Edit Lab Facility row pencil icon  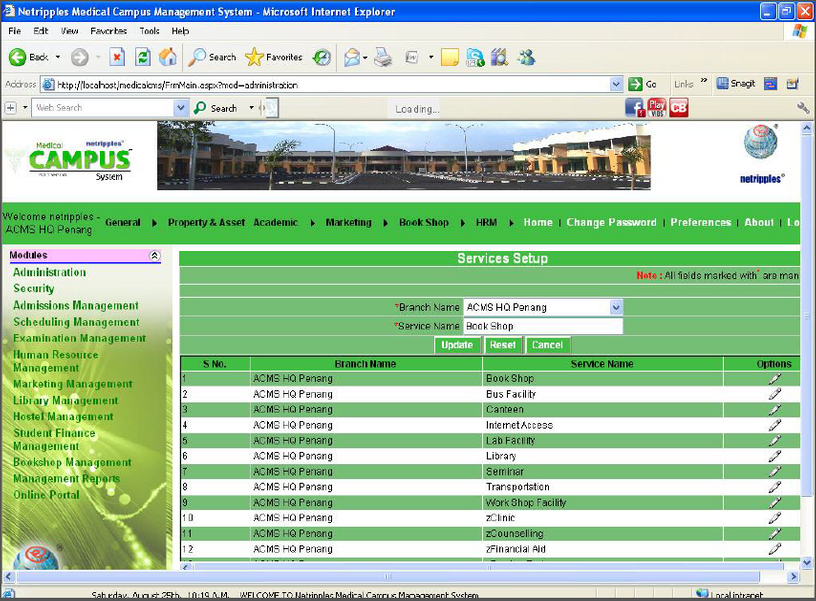pyautogui.click(x=774, y=440)
